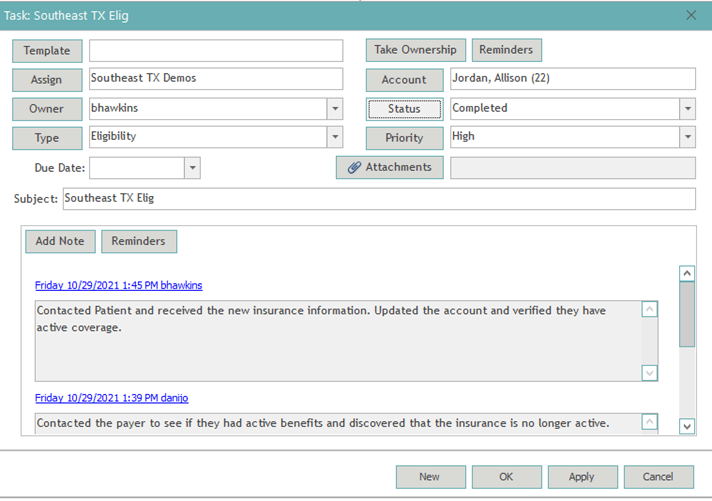Click the Template button
Screen dimensions: 712x501
point(47,51)
